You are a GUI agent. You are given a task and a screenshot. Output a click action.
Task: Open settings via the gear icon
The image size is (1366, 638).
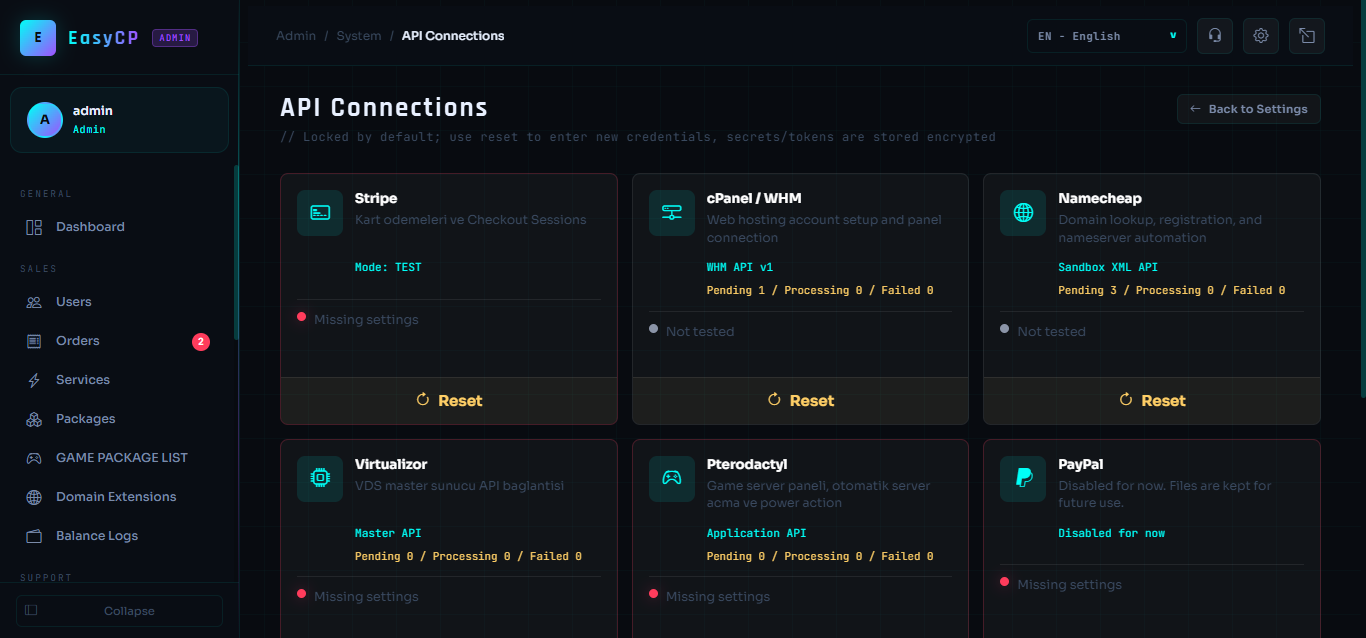1261,36
